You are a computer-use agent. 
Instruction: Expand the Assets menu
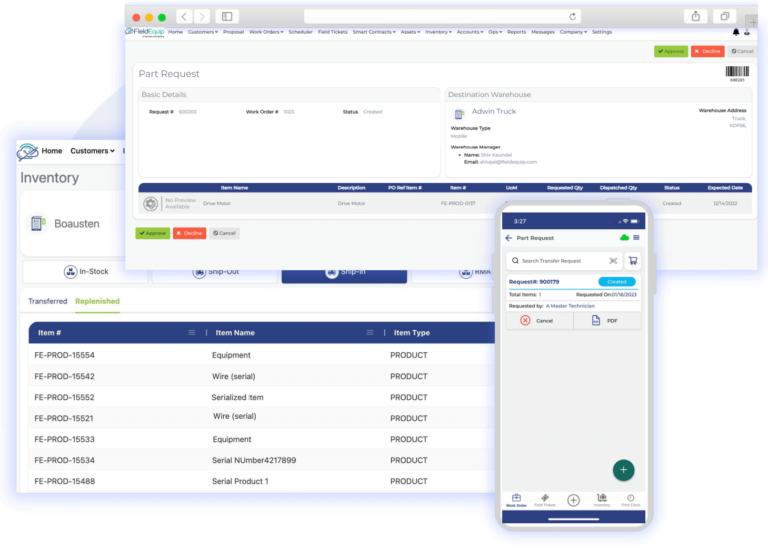click(x=410, y=32)
